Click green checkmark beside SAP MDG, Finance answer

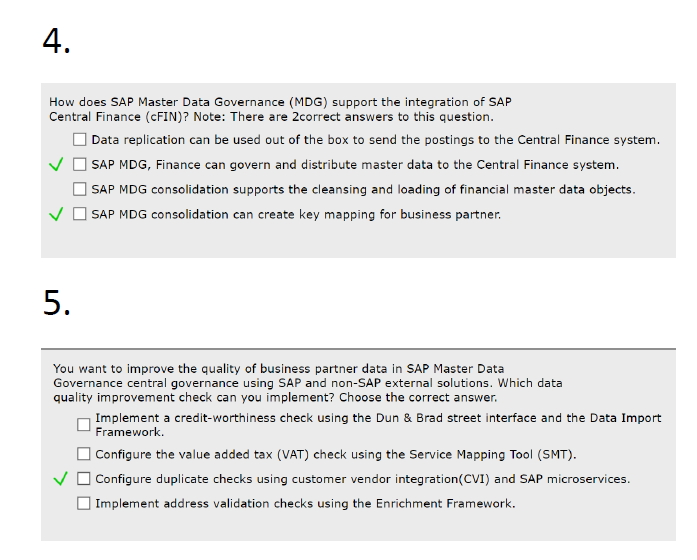(x=56, y=164)
